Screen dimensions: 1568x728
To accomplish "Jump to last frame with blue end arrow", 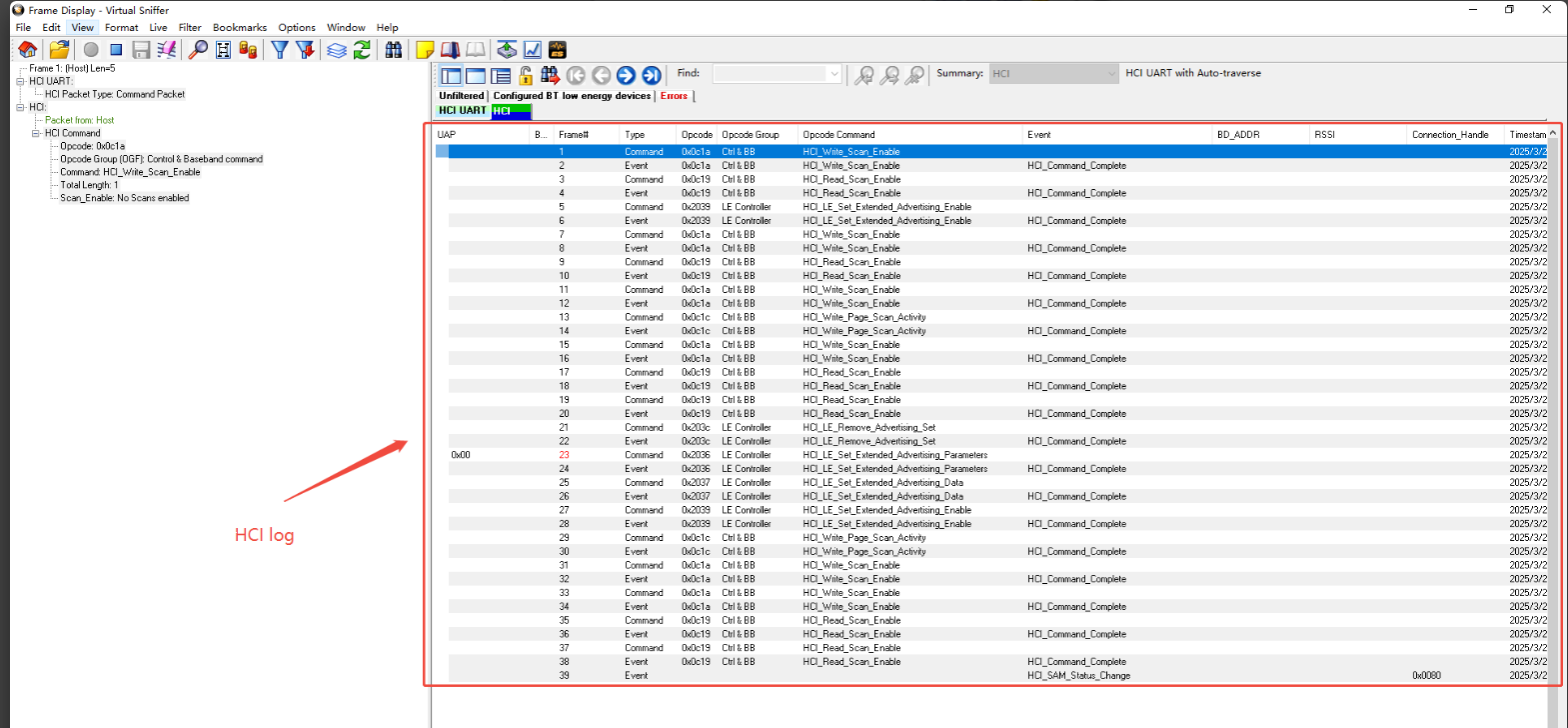I will point(652,75).
